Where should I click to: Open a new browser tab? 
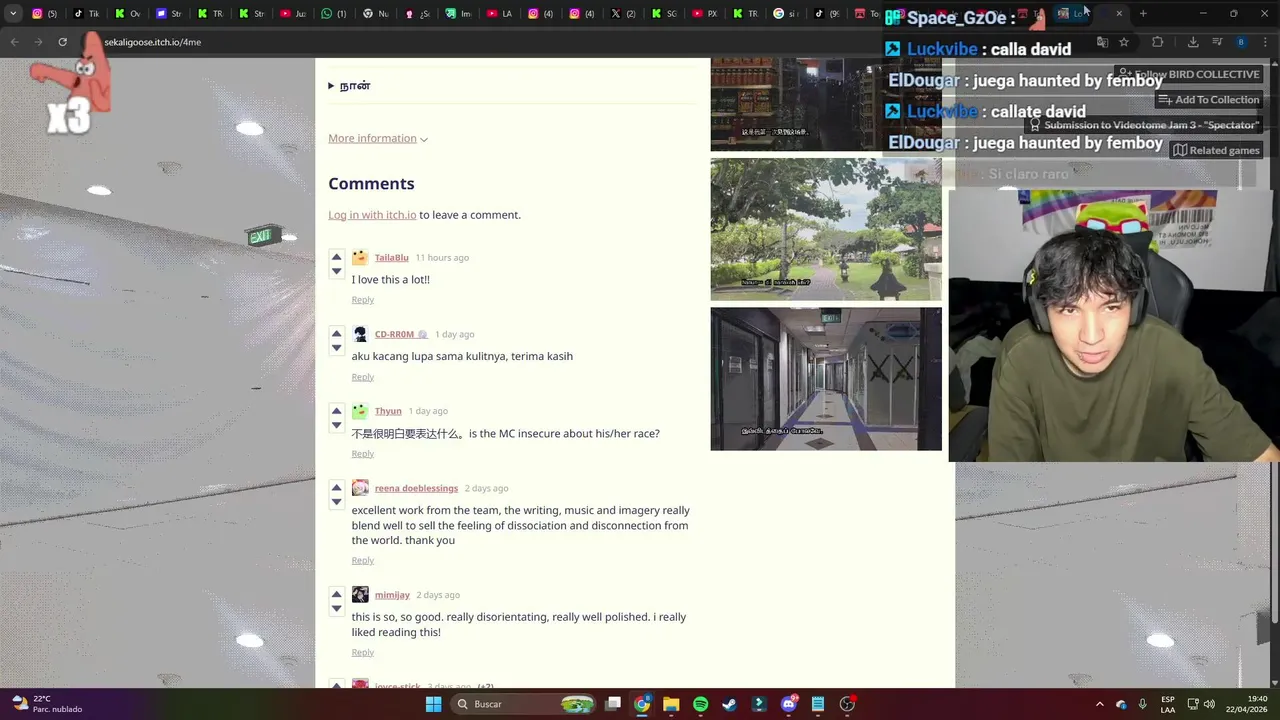1143,14
